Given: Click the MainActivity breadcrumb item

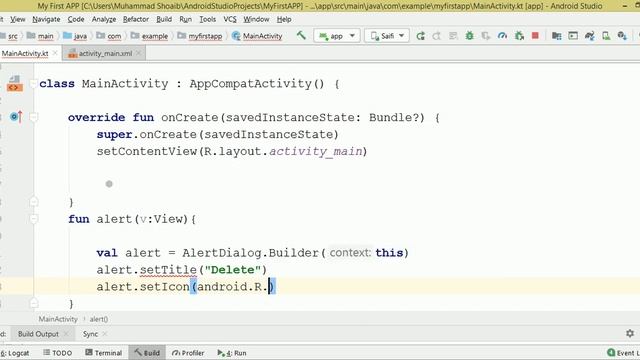Looking at the screenshot, I should (x=257, y=36).
